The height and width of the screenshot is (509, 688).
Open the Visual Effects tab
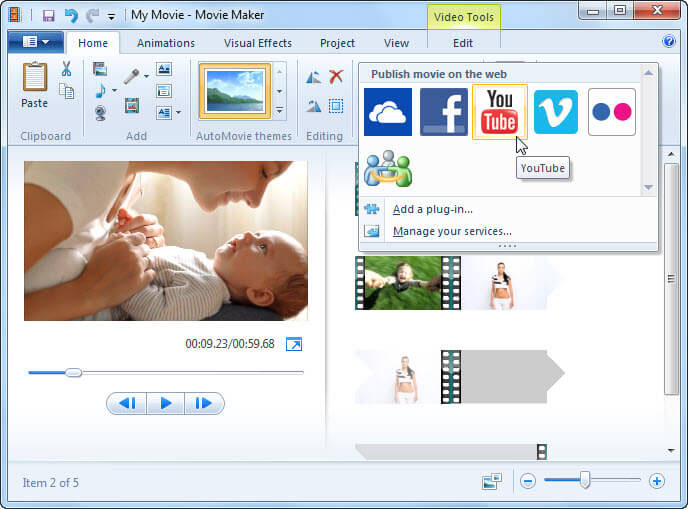pos(258,43)
